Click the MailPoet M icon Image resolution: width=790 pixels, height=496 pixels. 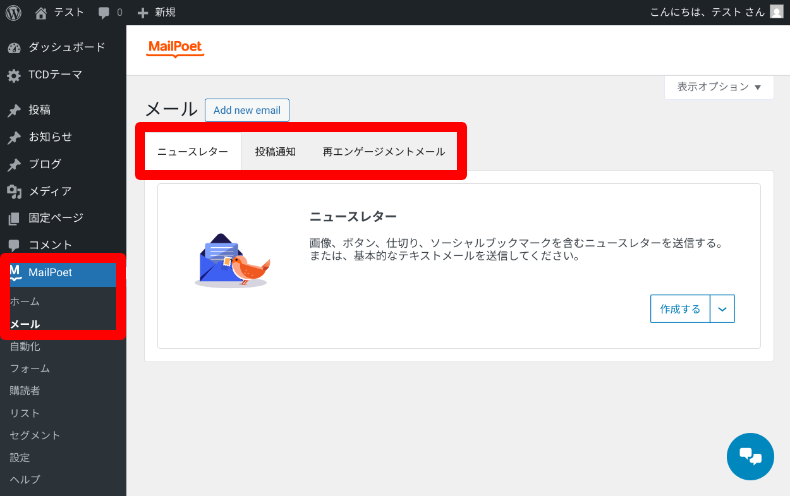16,272
